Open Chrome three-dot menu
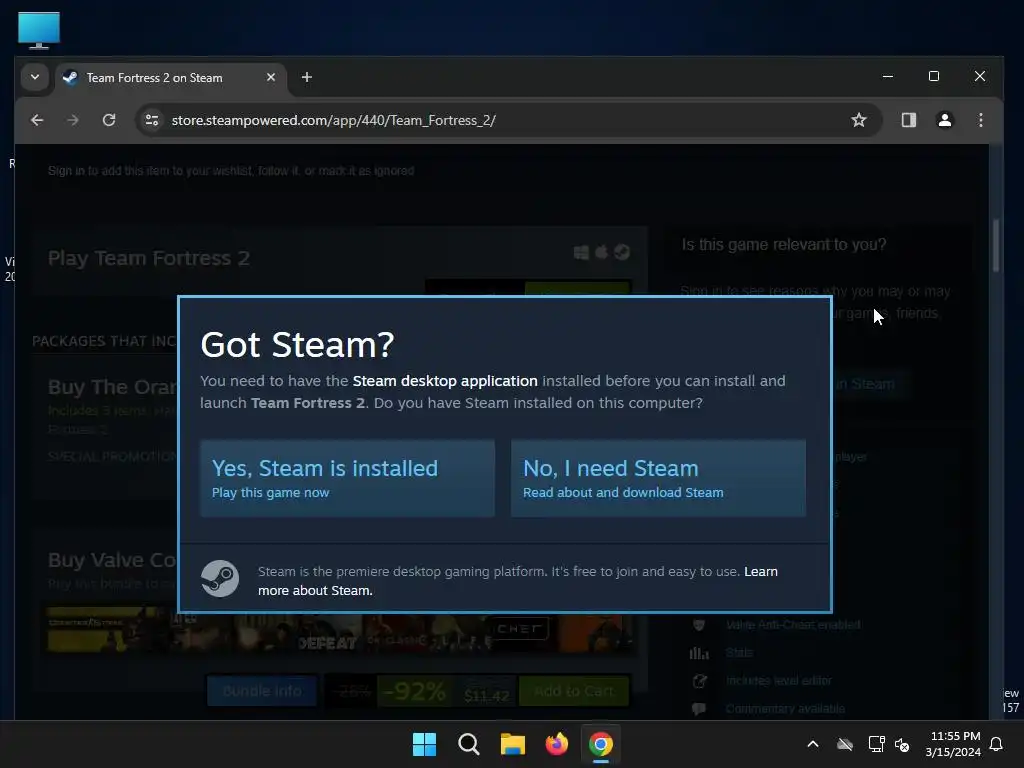This screenshot has height=768, width=1024. (x=981, y=120)
